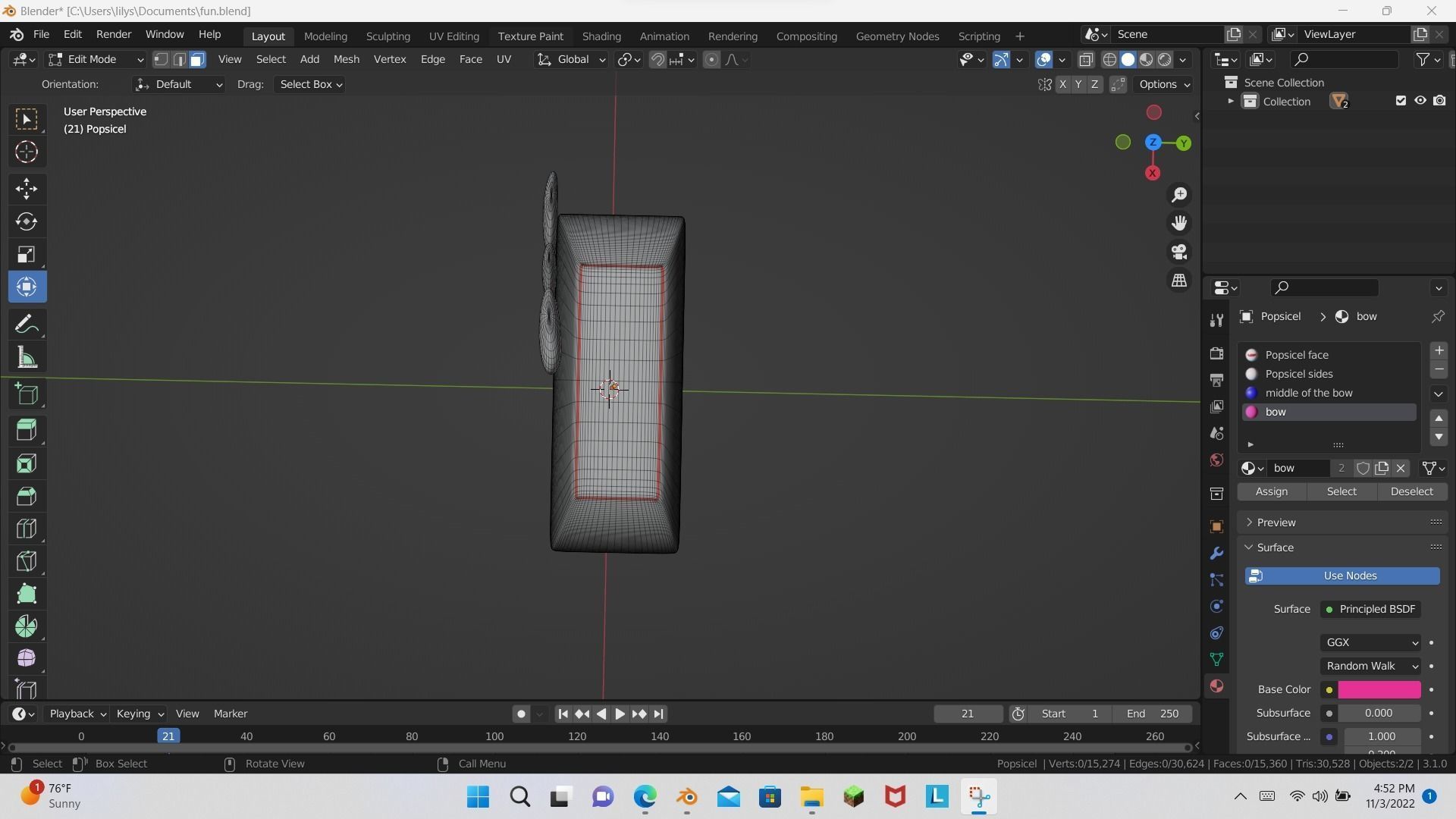The width and height of the screenshot is (1456, 819).
Task: Select the Extrude Region tool
Action: pos(27,430)
